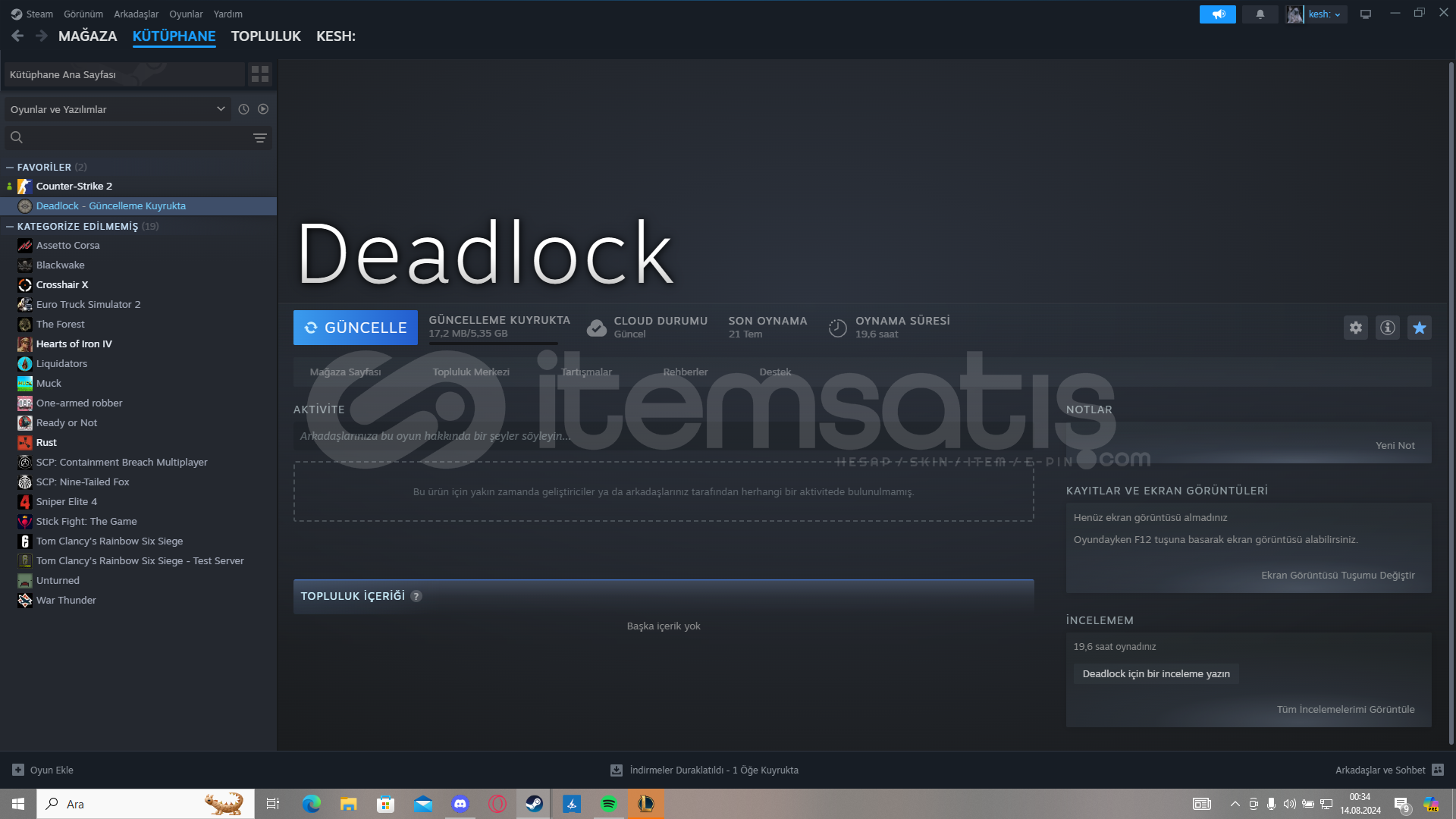Open Kütüphane Ana Sayfası
Image resolution: width=1456 pixels, height=819 pixels.
(x=124, y=74)
